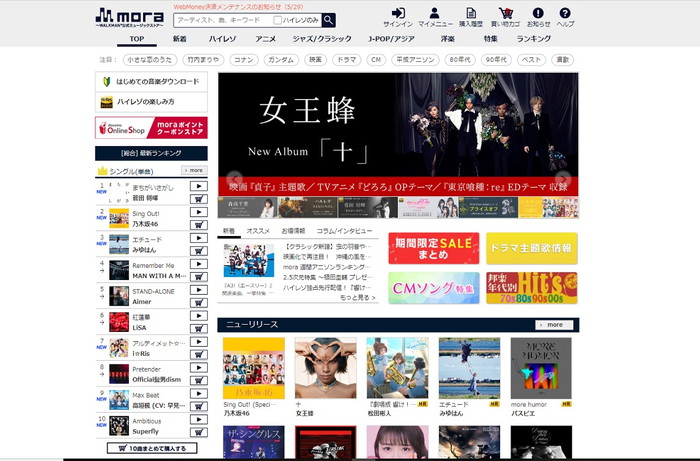This screenshot has height=461, width=700.
Task: Switch to お得情報 news tab
Action: (293, 231)
